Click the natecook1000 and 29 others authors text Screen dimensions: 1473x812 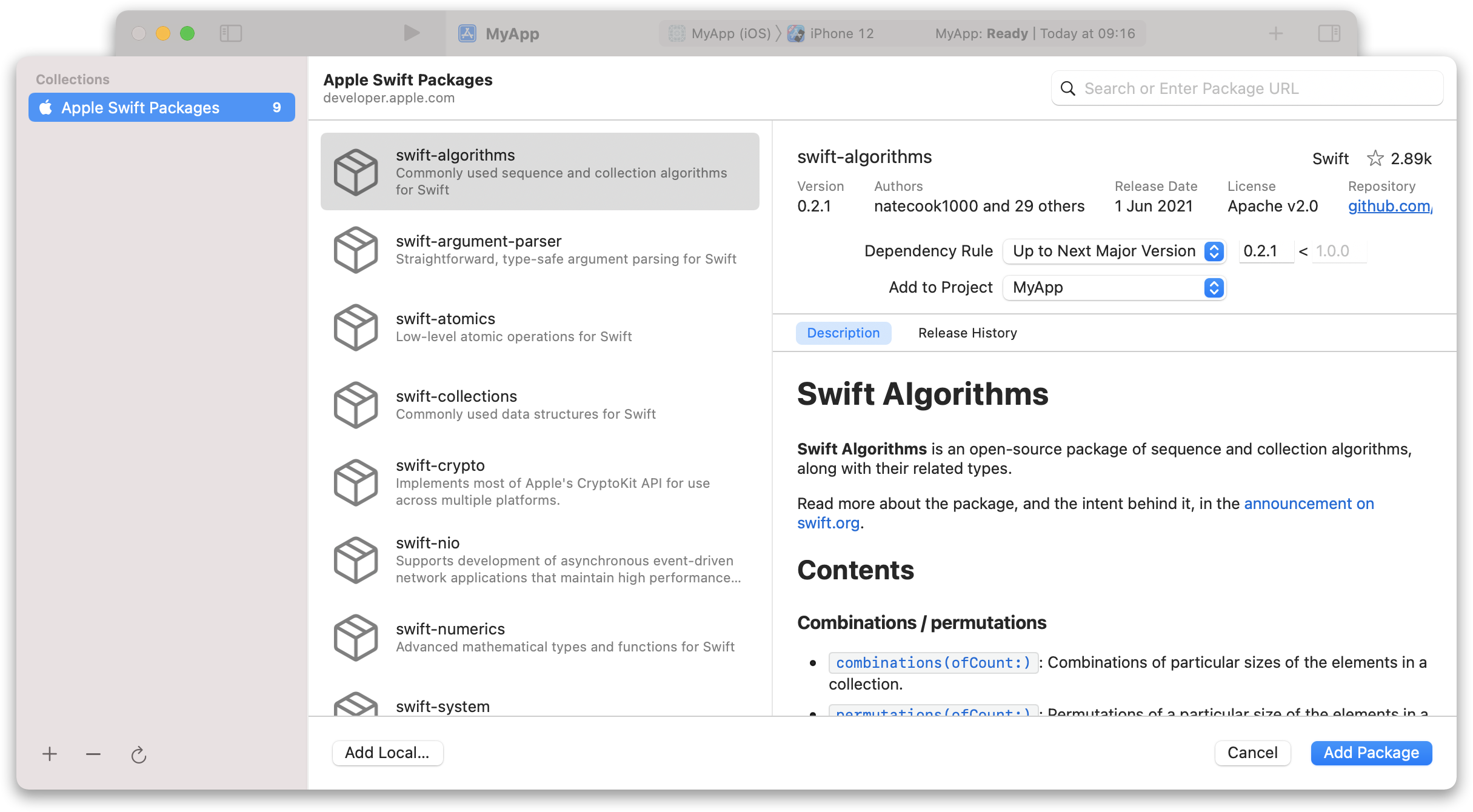point(979,206)
